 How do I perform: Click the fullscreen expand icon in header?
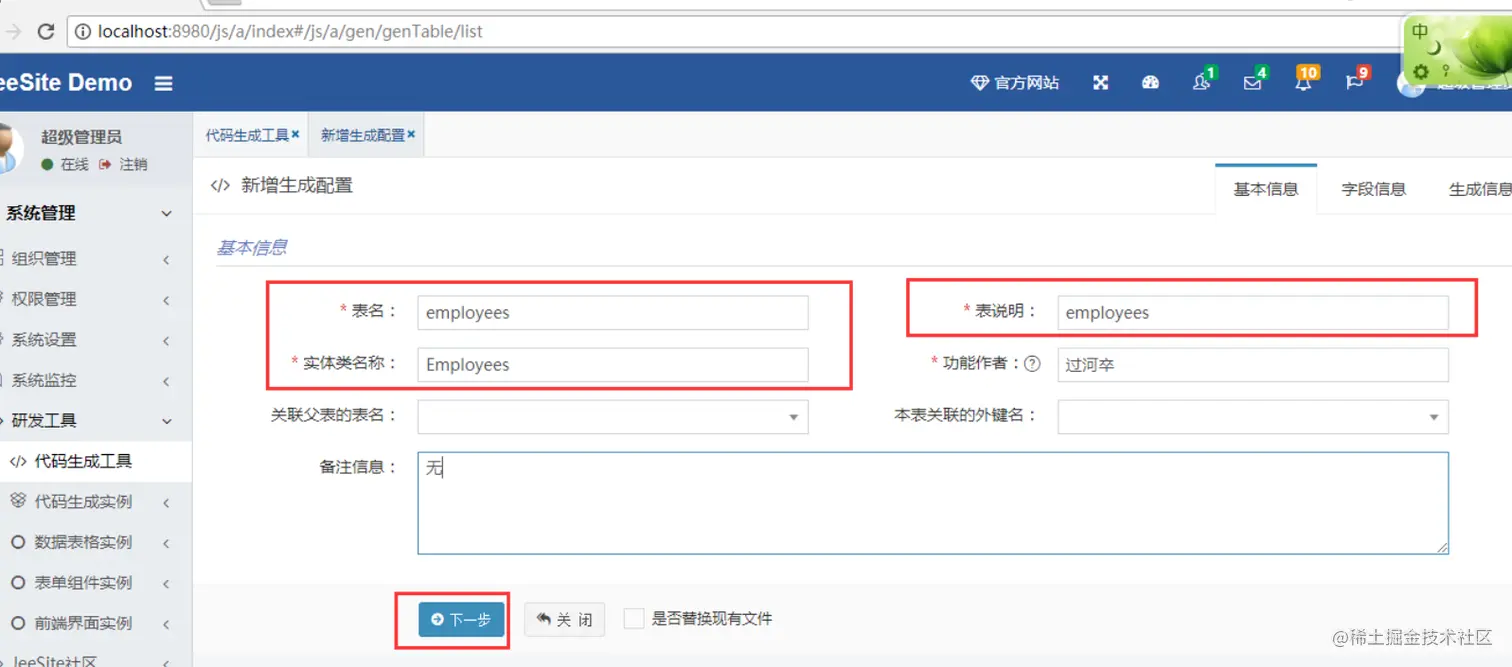coord(1101,83)
